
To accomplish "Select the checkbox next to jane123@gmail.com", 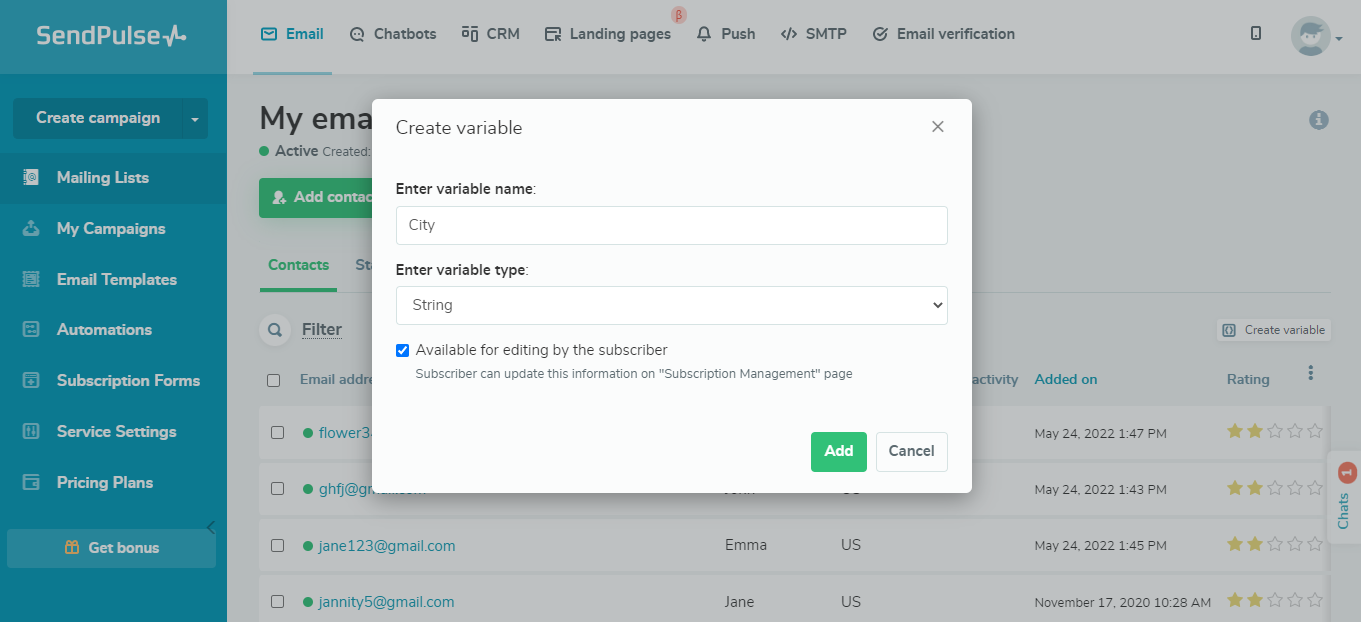I will (x=277, y=545).
